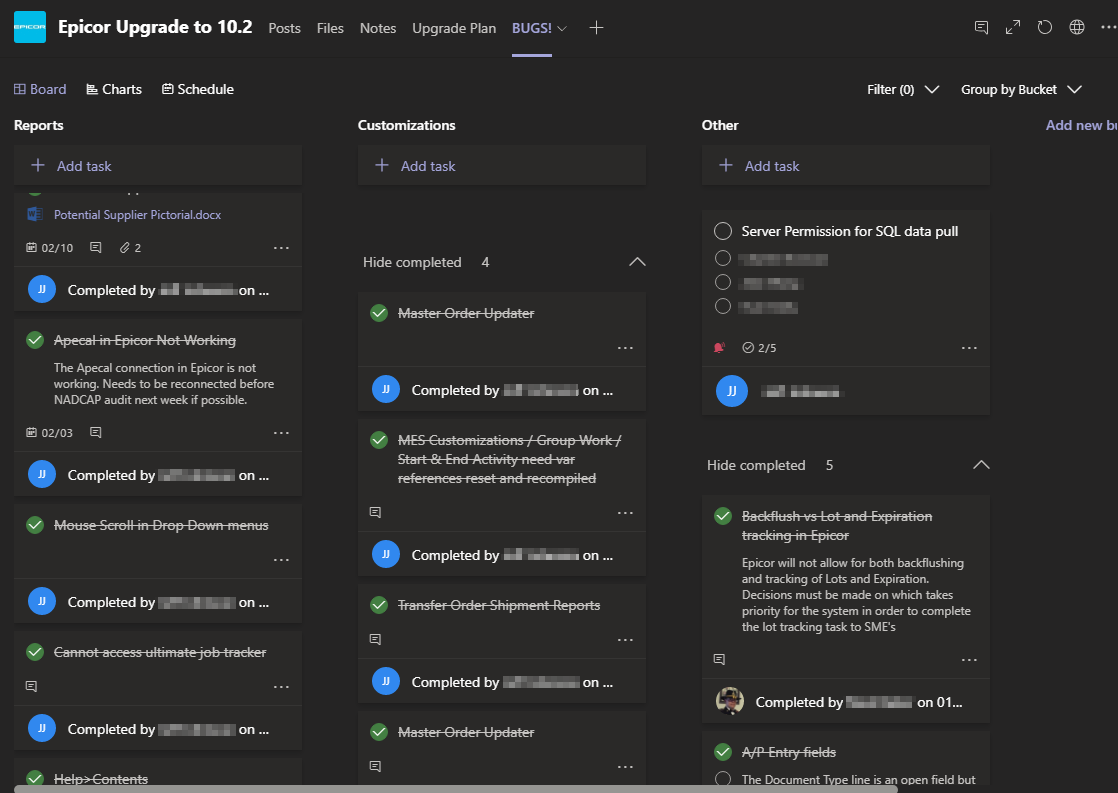Open more options for Server Permission task
Viewport: 1118px width, 793px height.
click(x=969, y=348)
